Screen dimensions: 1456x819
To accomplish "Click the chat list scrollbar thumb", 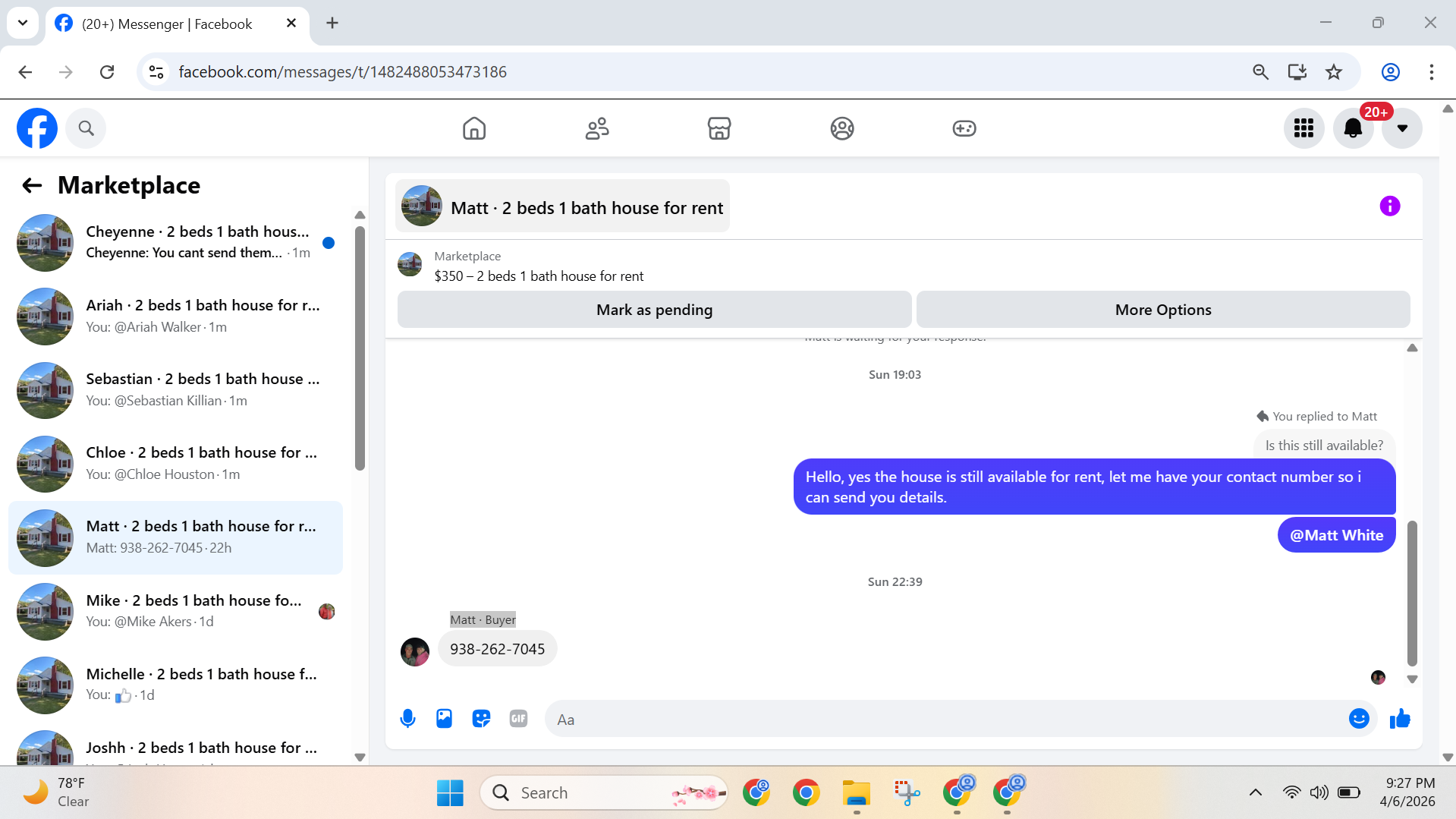I will click(360, 348).
